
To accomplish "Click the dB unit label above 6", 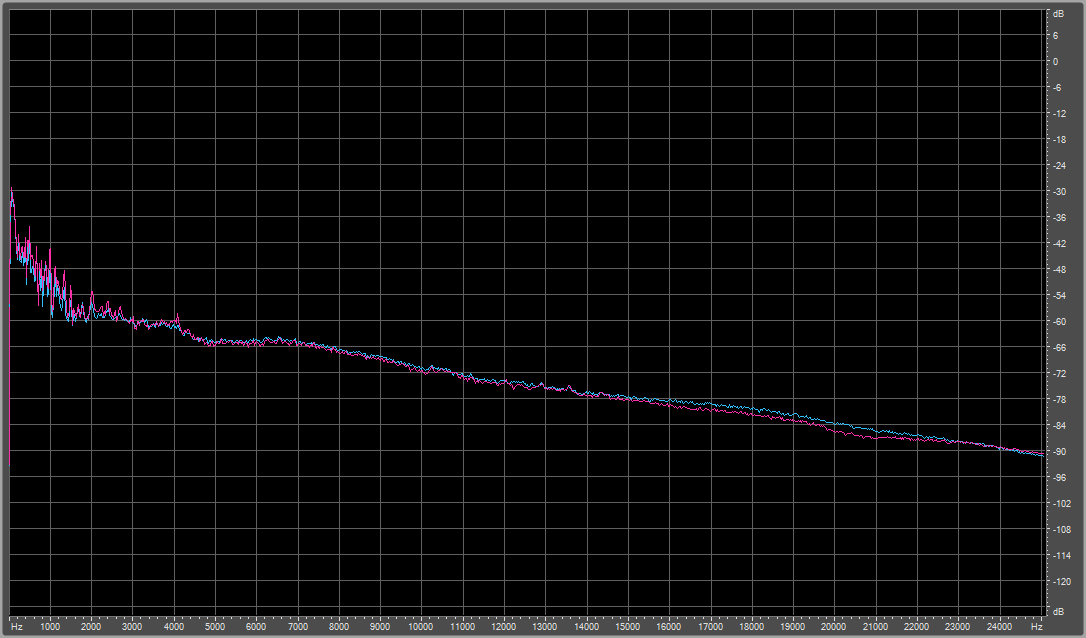I will [x=1059, y=13].
